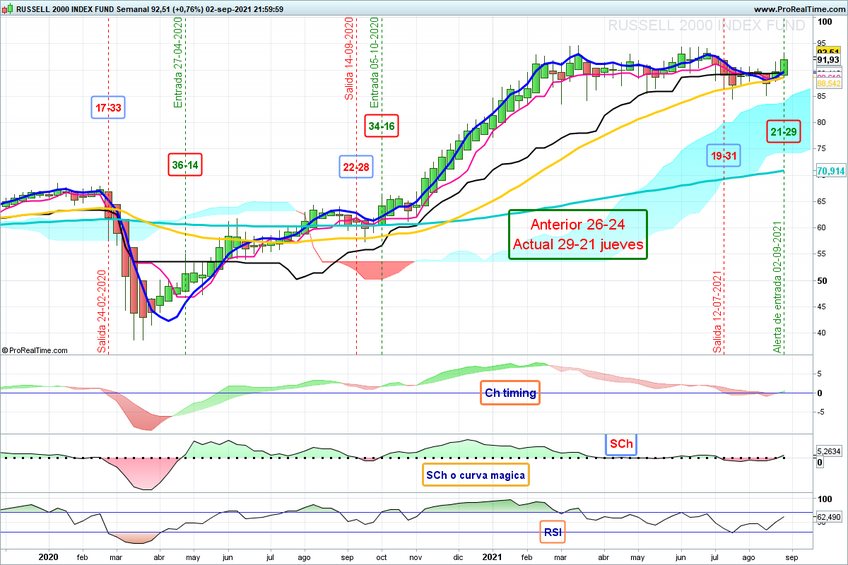848x565 pixels.
Task: Click the chart icon in the title bar
Action: point(7,9)
